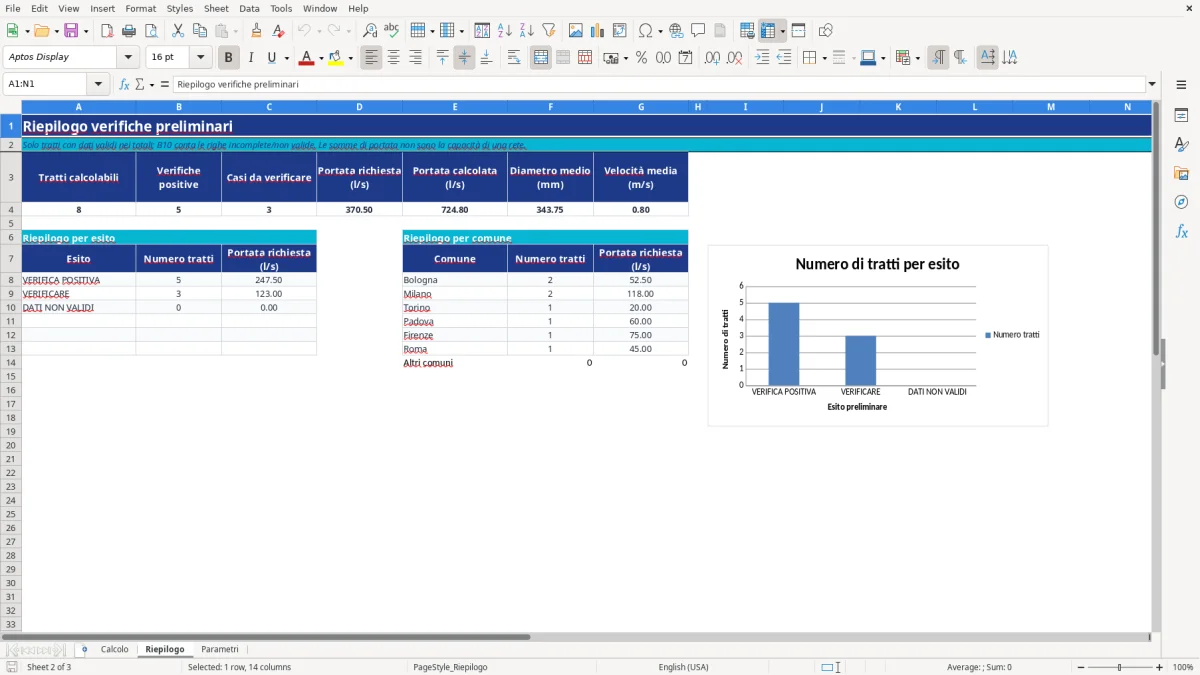Open the Background Color dropdown arrow
The width and height of the screenshot is (1200, 675).
350,58
